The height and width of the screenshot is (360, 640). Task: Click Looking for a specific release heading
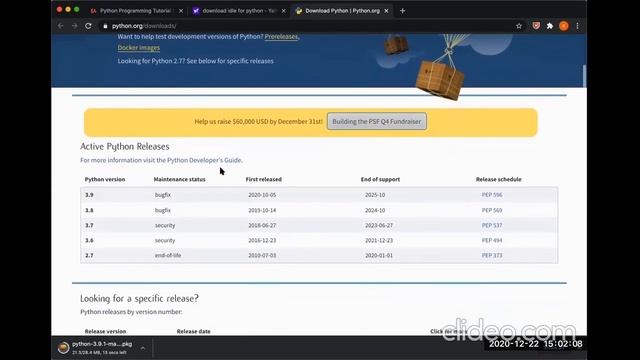coord(139,298)
